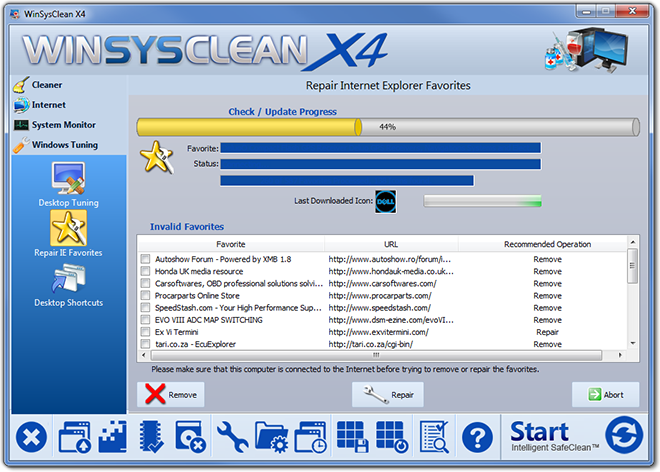Sort by the URL column header
660x472 pixels.
pyautogui.click(x=391, y=244)
